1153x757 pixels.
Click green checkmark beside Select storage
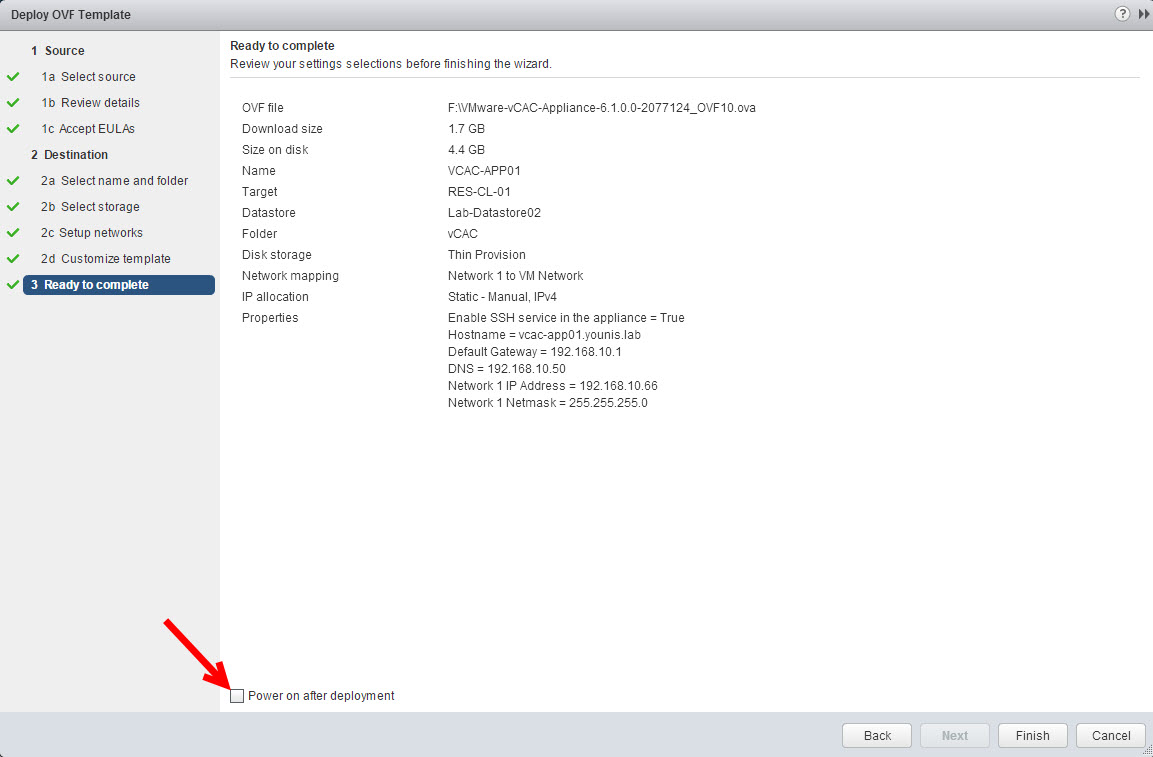(13, 207)
